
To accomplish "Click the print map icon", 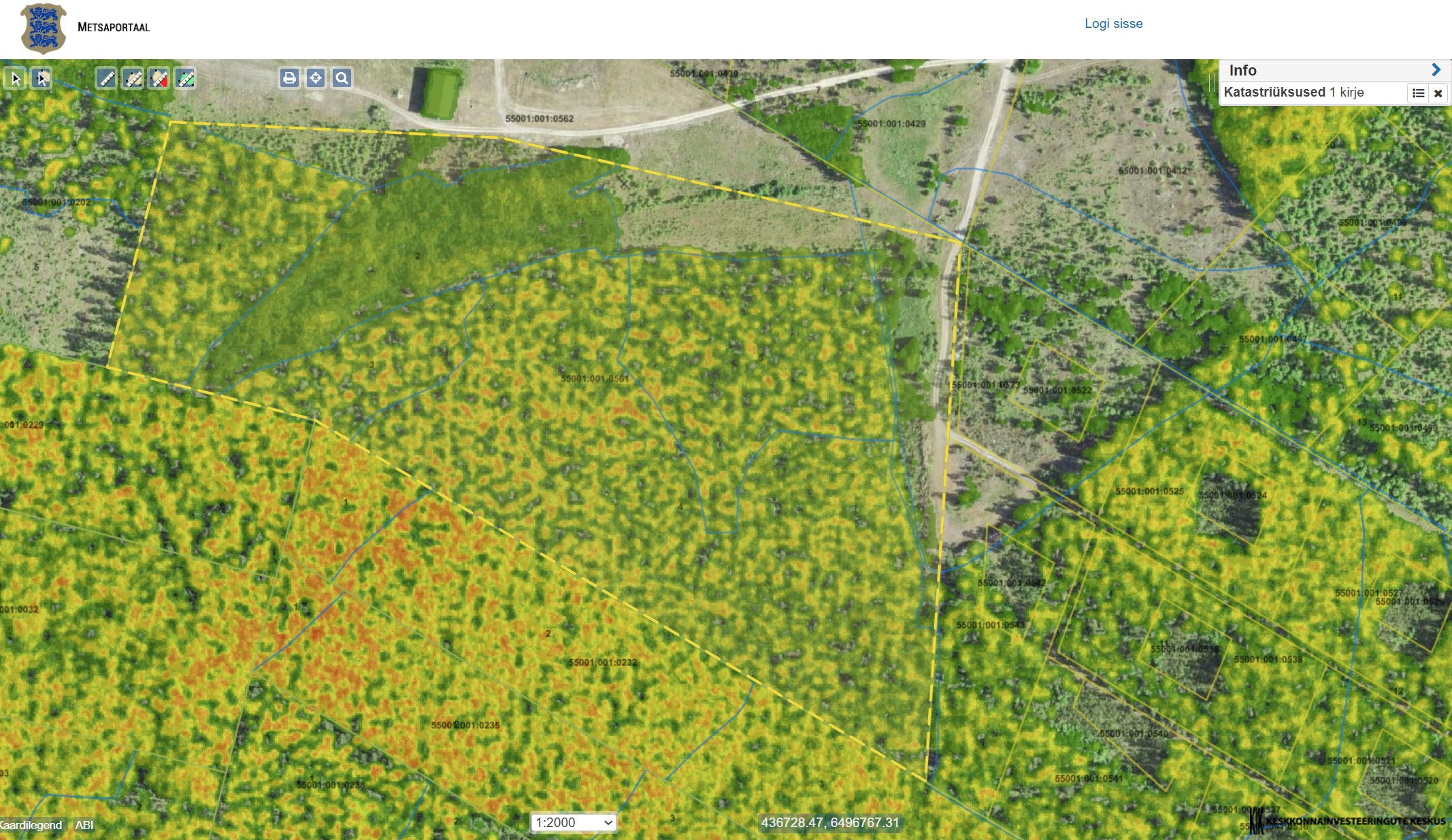I will (289, 78).
